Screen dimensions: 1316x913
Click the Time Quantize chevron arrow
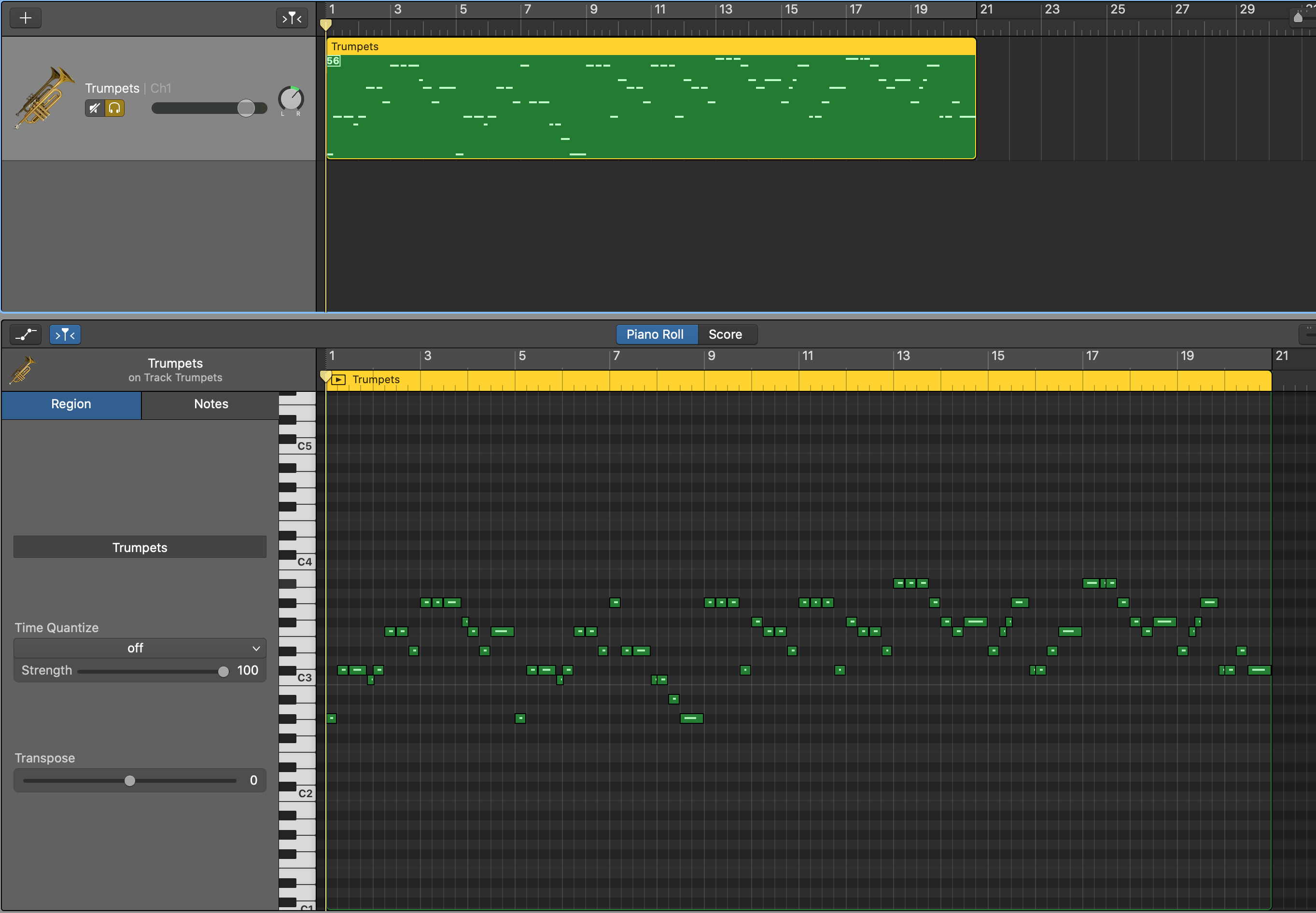tap(256, 648)
